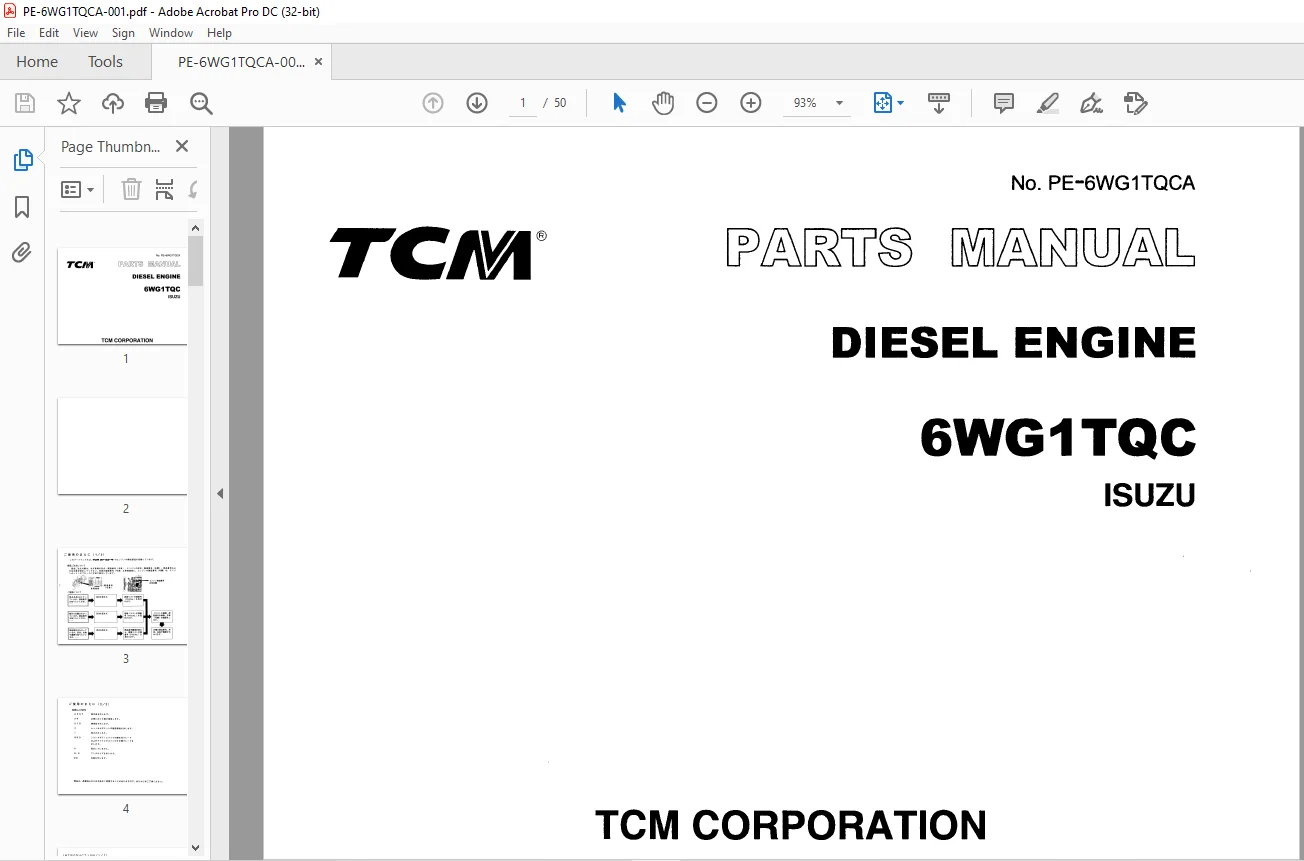Screen dimensions: 1304x861
Task: Select the blank page 2 thumbnail
Action: point(122,446)
